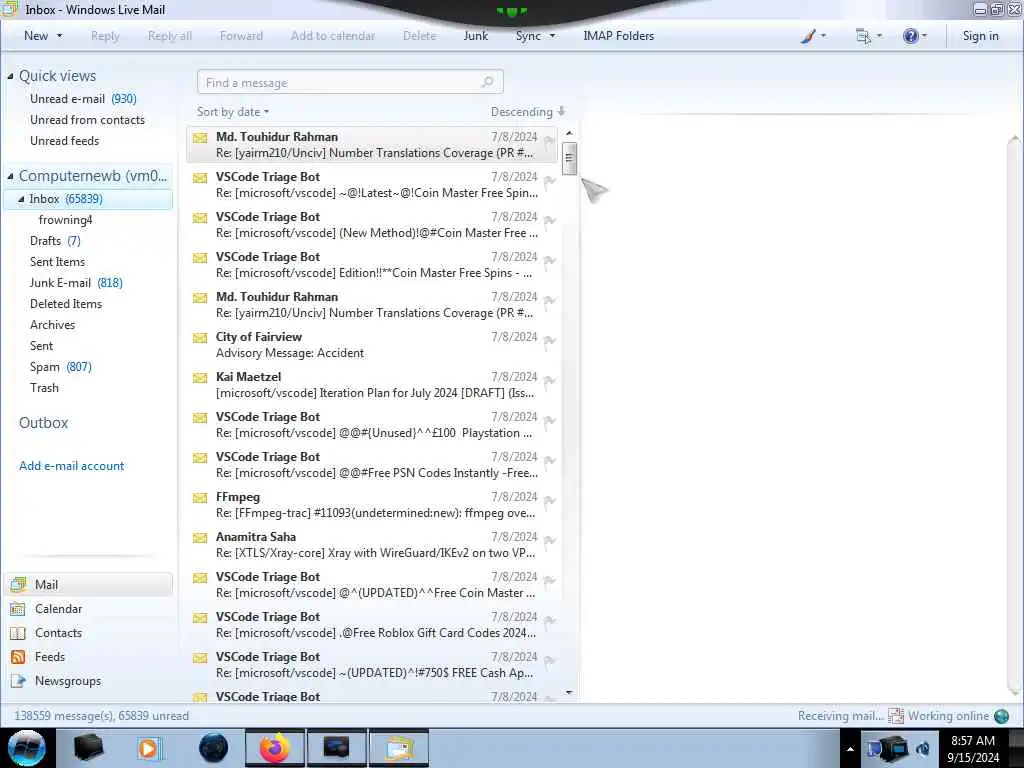This screenshot has width=1024, height=768.
Task: Select the frowning4 subfolder
Action: tap(65, 220)
